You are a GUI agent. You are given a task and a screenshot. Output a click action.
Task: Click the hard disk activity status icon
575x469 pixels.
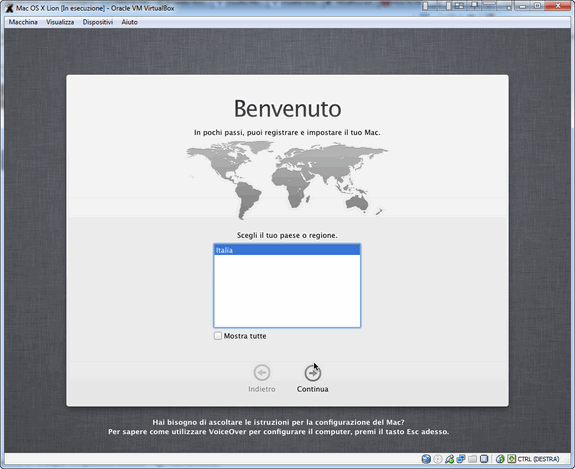point(426,459)
